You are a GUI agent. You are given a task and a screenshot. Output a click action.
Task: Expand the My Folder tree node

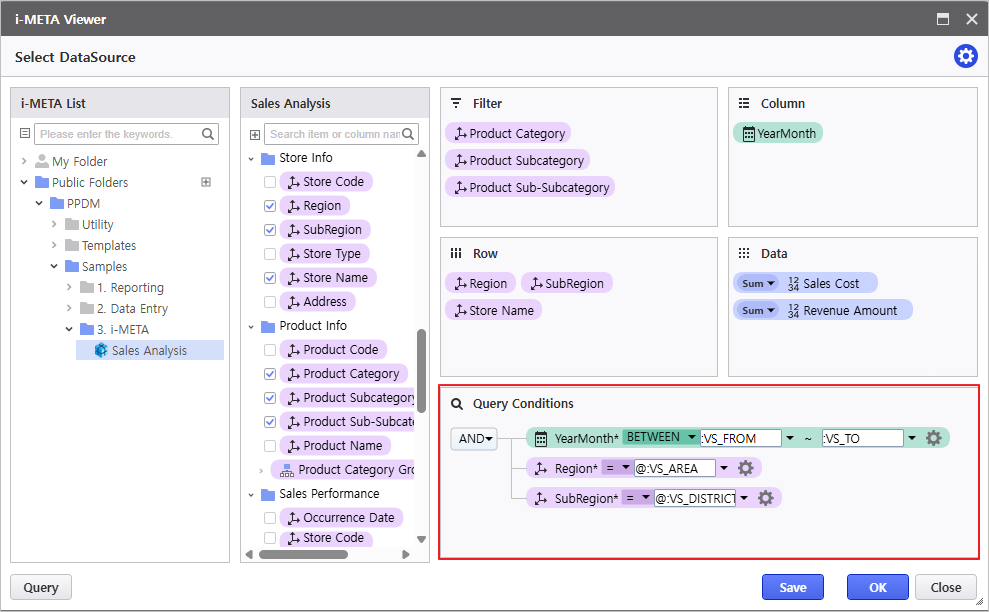[24, 161]
